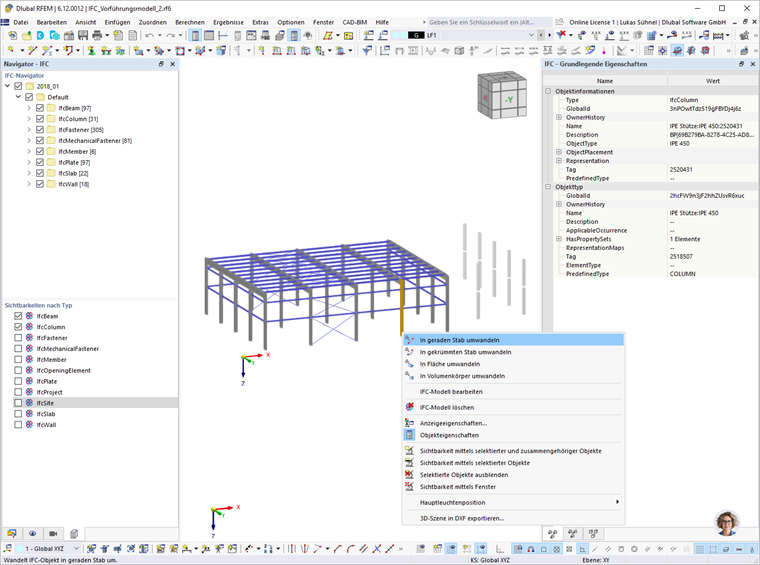Click the Undo arrow icon

150,35
